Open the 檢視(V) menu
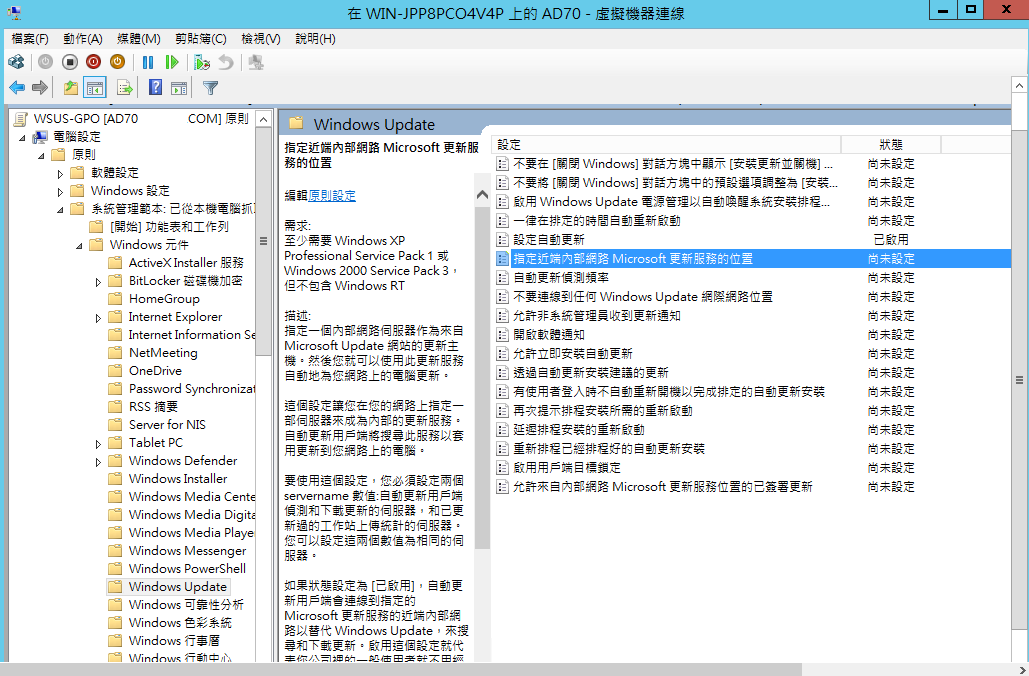This screenshot has height=676, width=1029. click(261, 39)
